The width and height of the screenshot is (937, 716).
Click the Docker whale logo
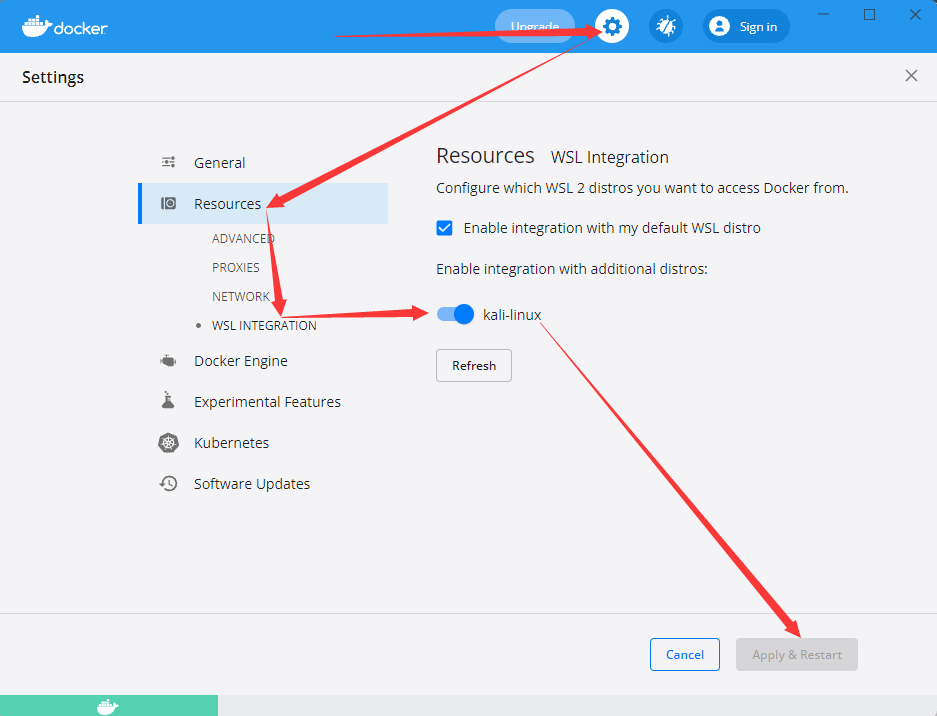tap(37, 26)
